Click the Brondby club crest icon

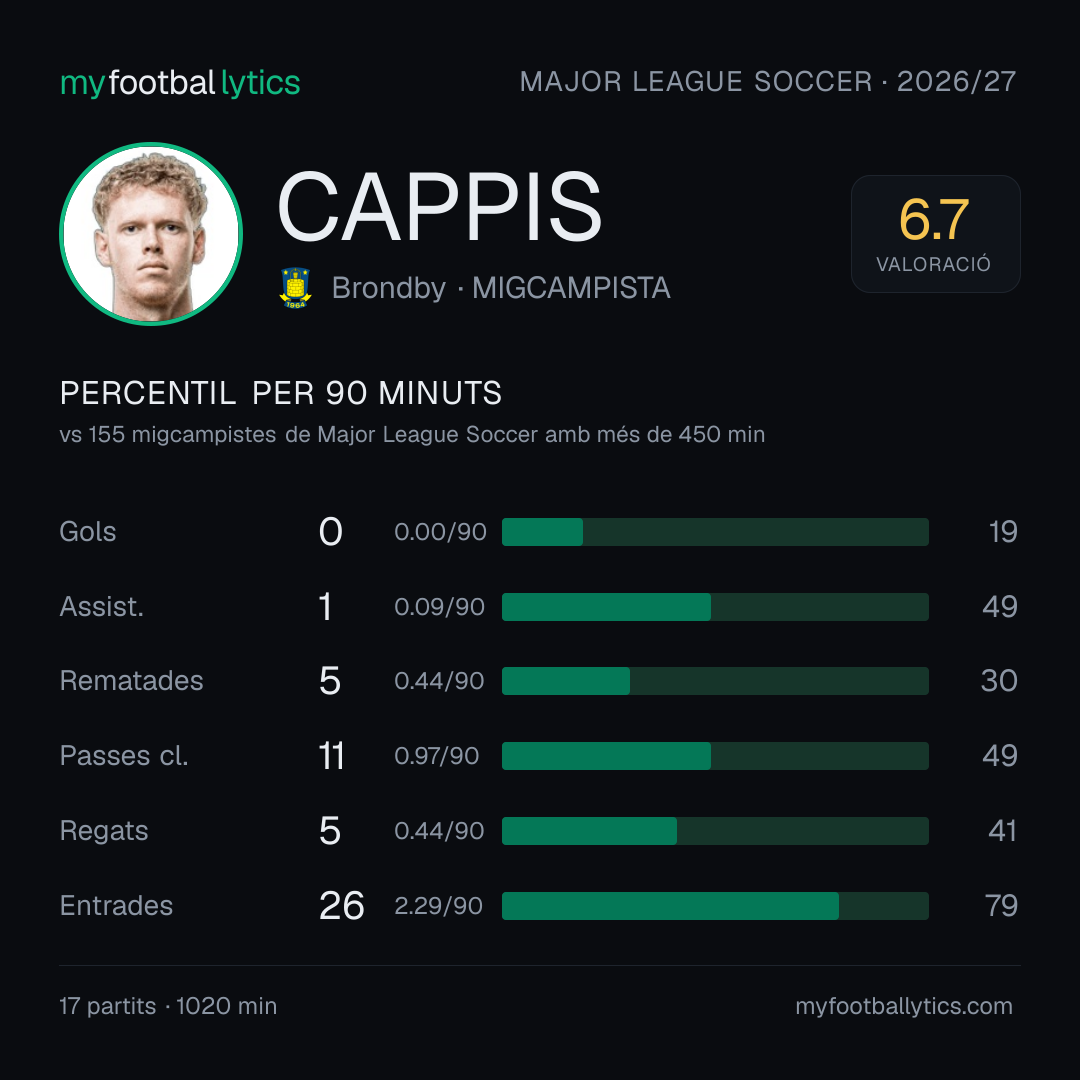click(295, 288)
